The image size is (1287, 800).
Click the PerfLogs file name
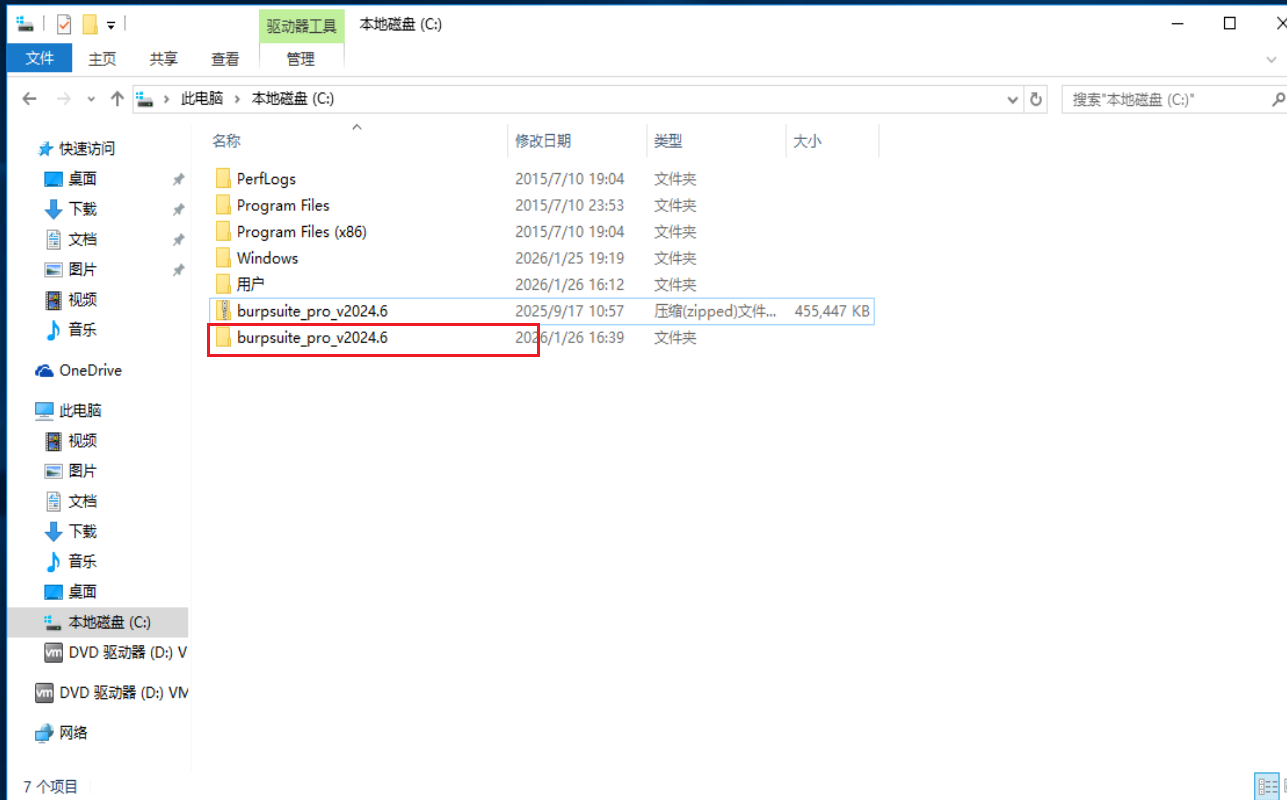[x=266, y=179]
